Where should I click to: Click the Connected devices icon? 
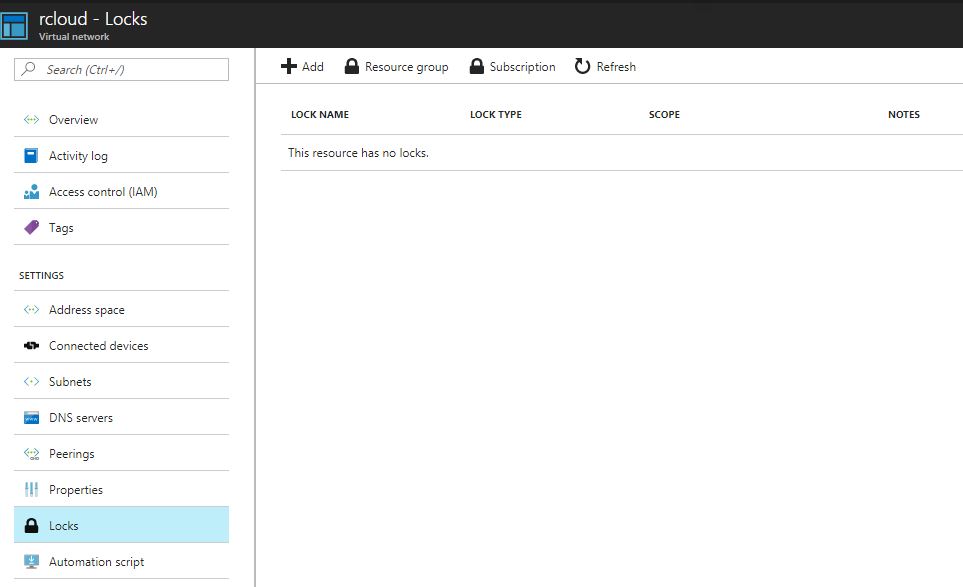[x=31, y=344]
